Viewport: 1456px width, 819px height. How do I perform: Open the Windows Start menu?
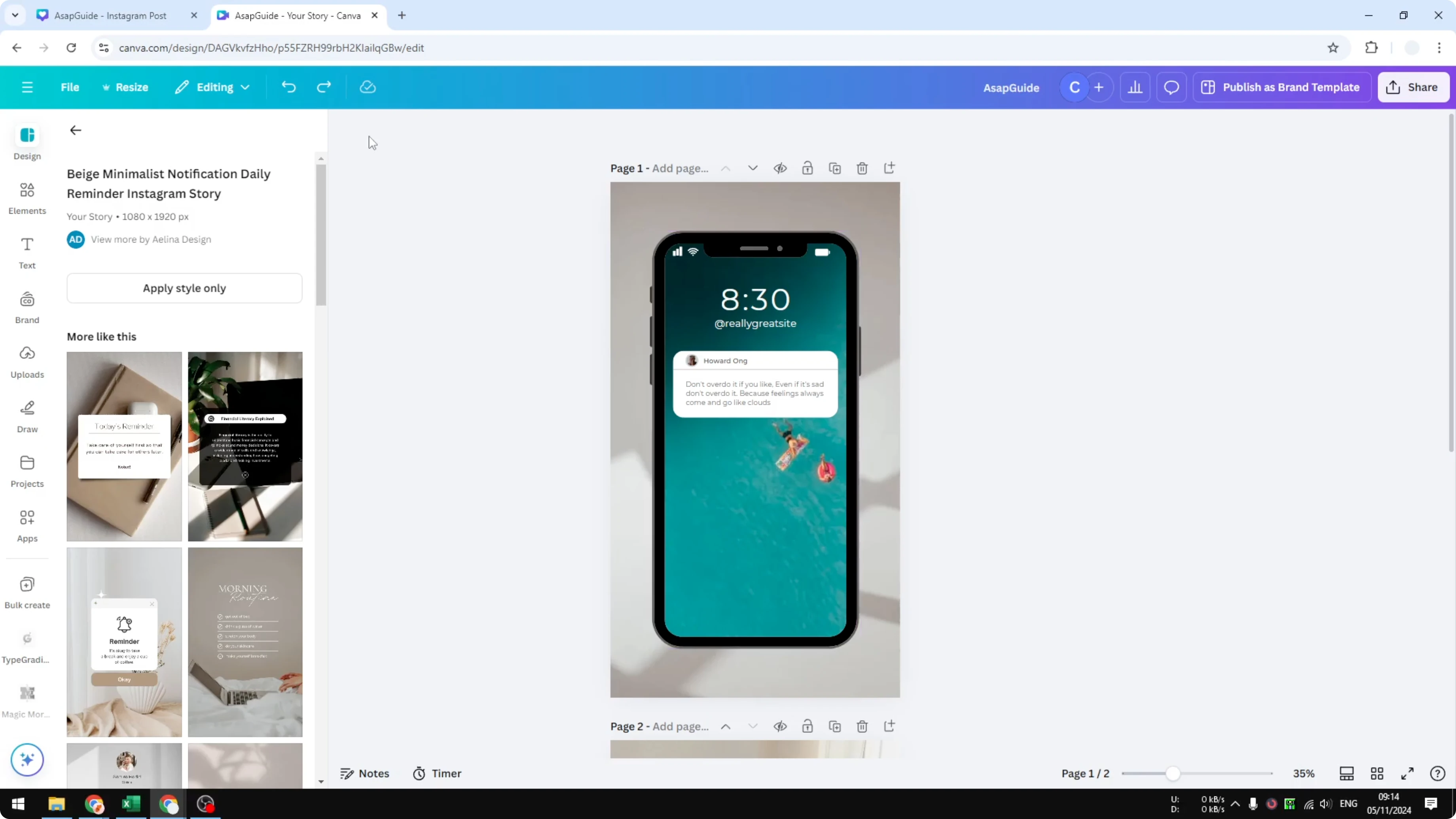[x=18, y=804]
